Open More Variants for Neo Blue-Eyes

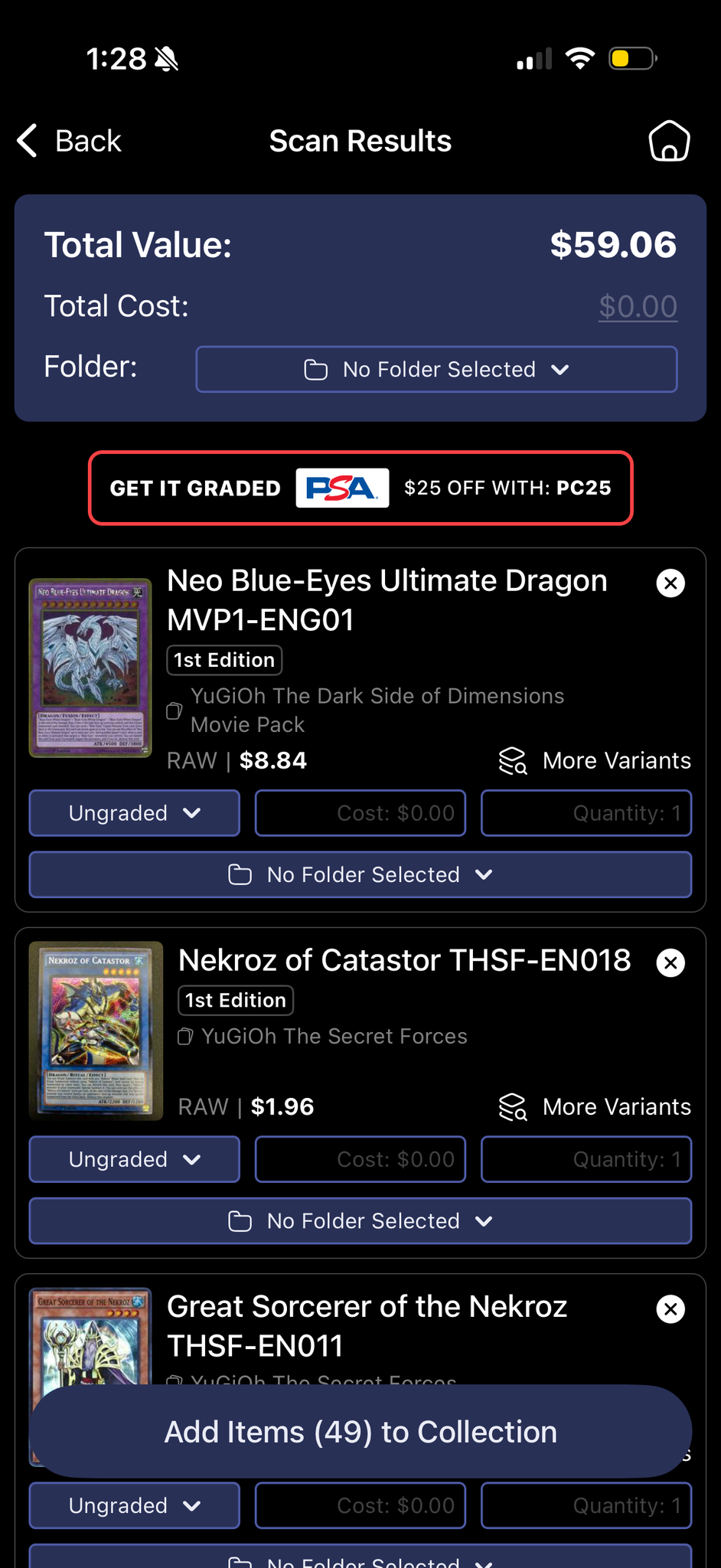[595, 761]
